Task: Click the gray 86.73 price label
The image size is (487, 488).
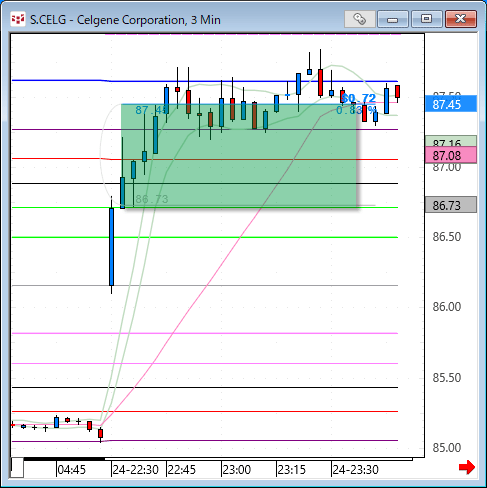Action: tap(451, 205)
